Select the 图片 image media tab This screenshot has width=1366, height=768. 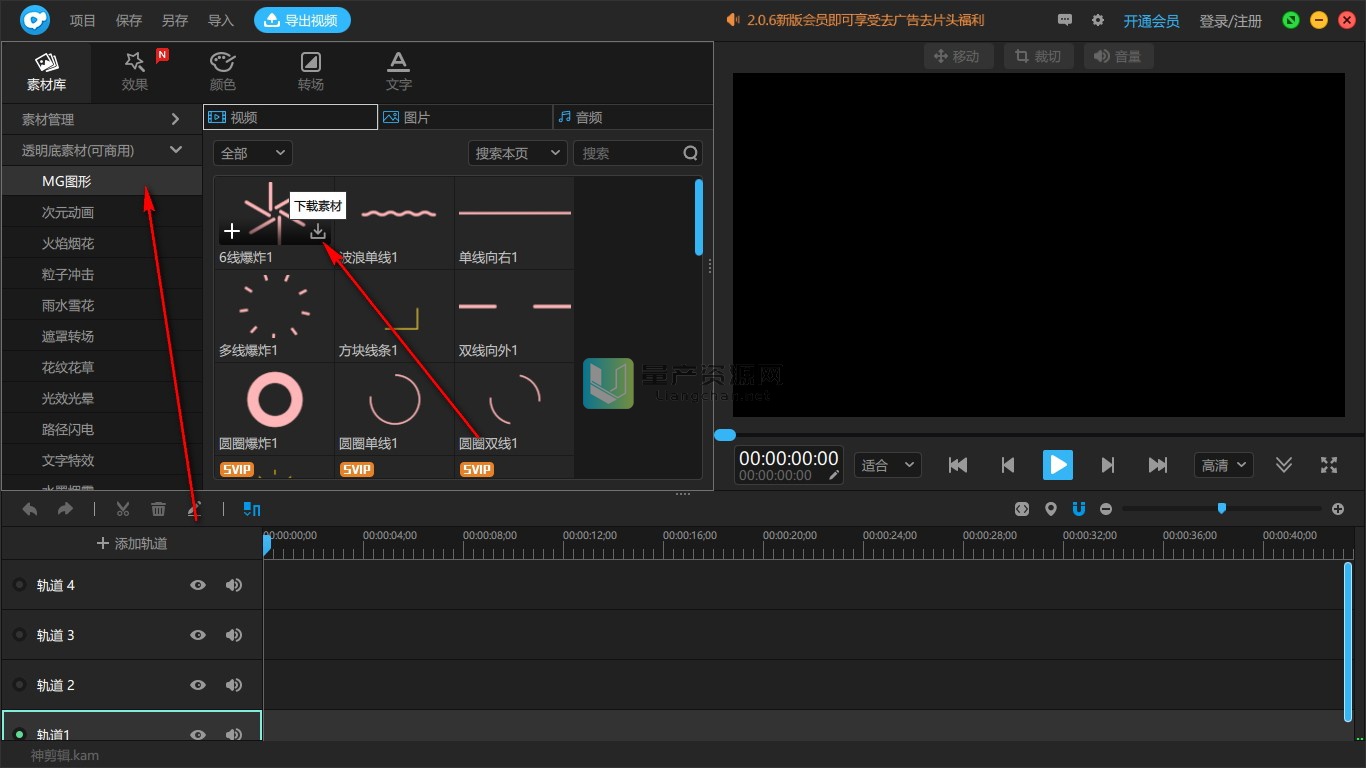click(x=465, y=117)
